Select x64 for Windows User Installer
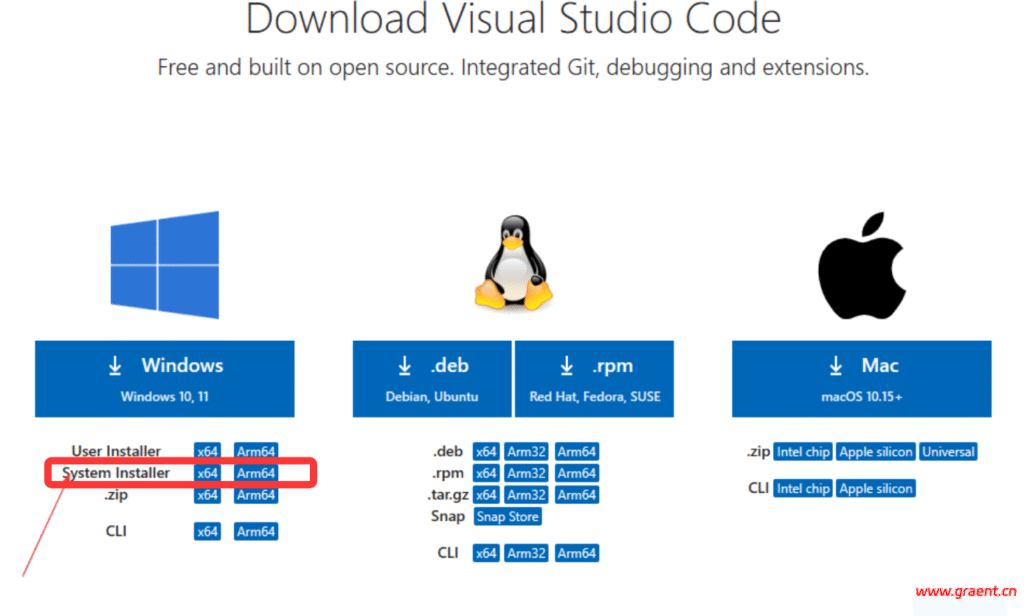 207,452
